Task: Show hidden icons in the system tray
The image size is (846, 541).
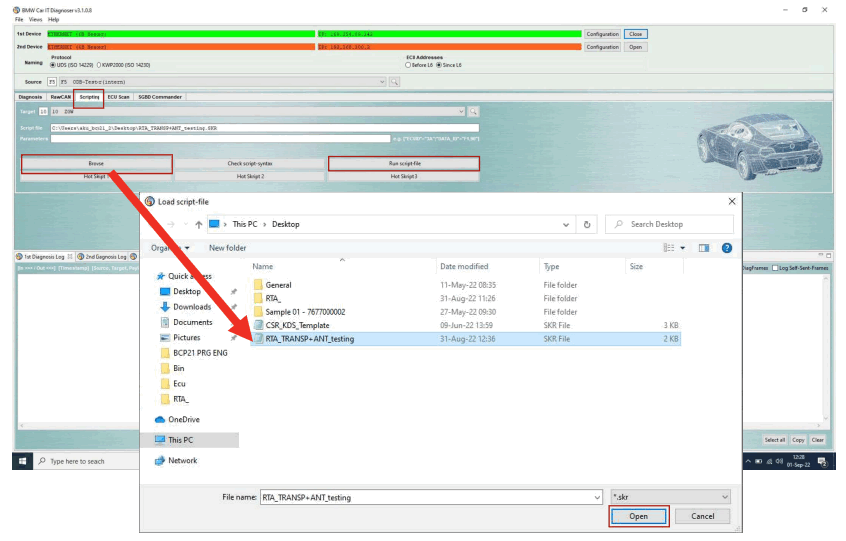Action: coord(748,461)
